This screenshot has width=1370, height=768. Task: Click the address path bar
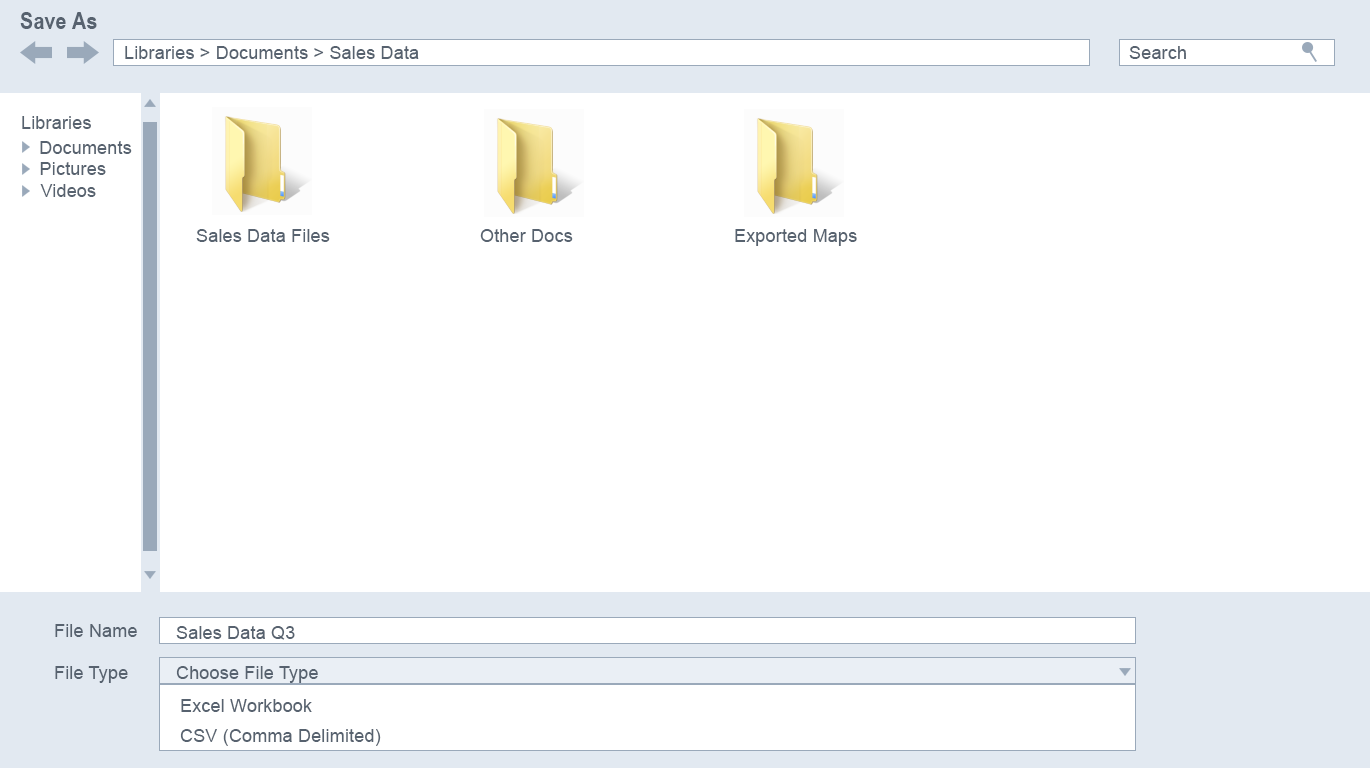click(x=601, y=53)
